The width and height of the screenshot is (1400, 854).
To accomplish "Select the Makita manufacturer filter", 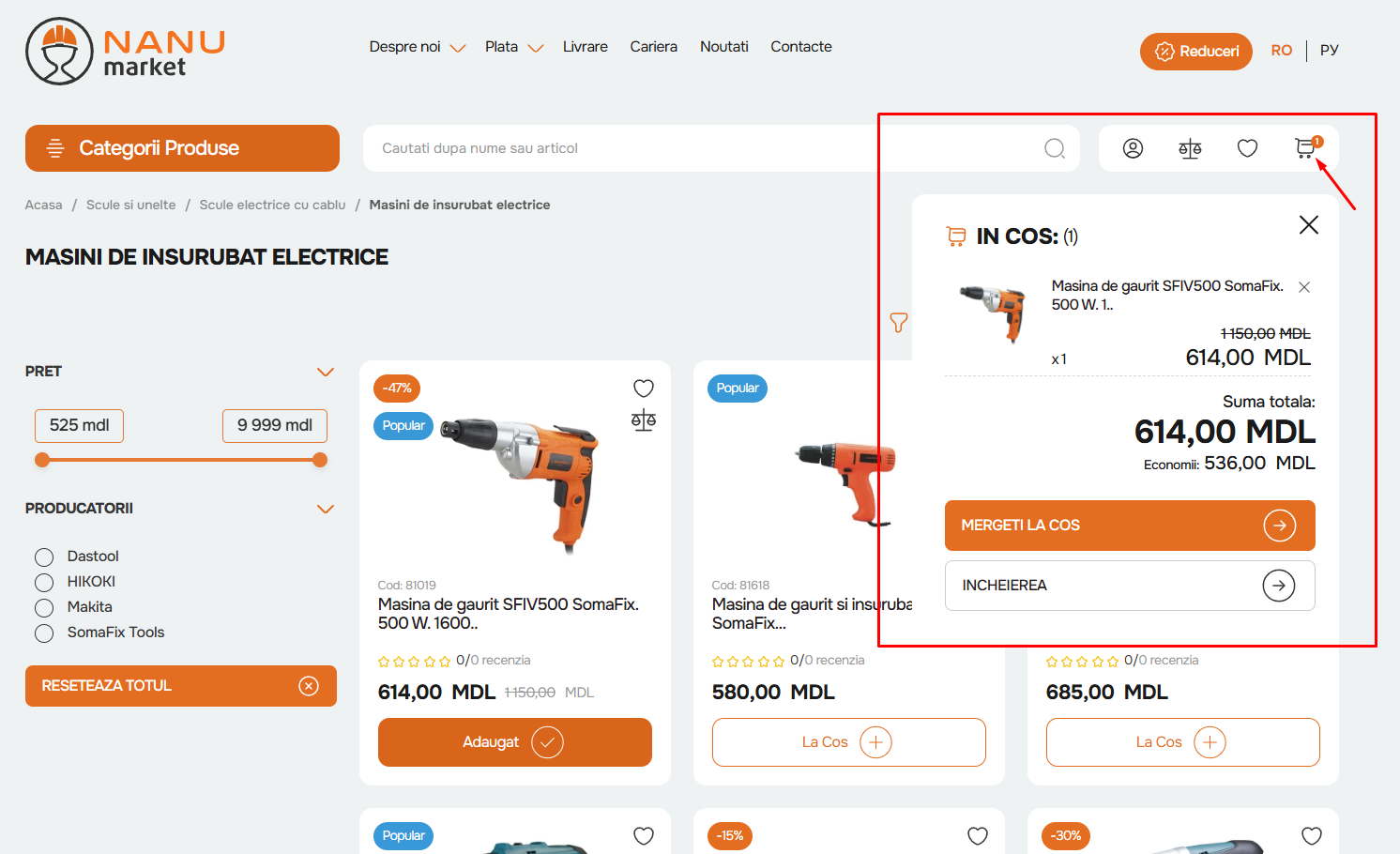I will click(x=44, y=608).
